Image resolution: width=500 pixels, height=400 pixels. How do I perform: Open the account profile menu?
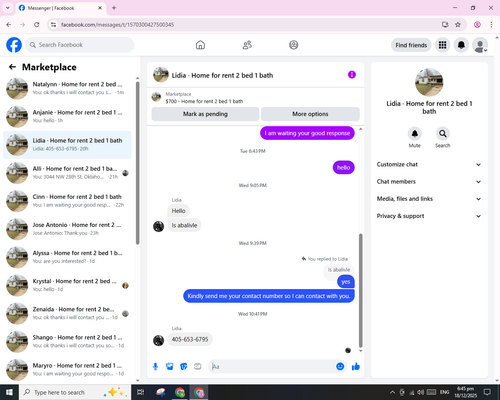click(x=480, y=45)
